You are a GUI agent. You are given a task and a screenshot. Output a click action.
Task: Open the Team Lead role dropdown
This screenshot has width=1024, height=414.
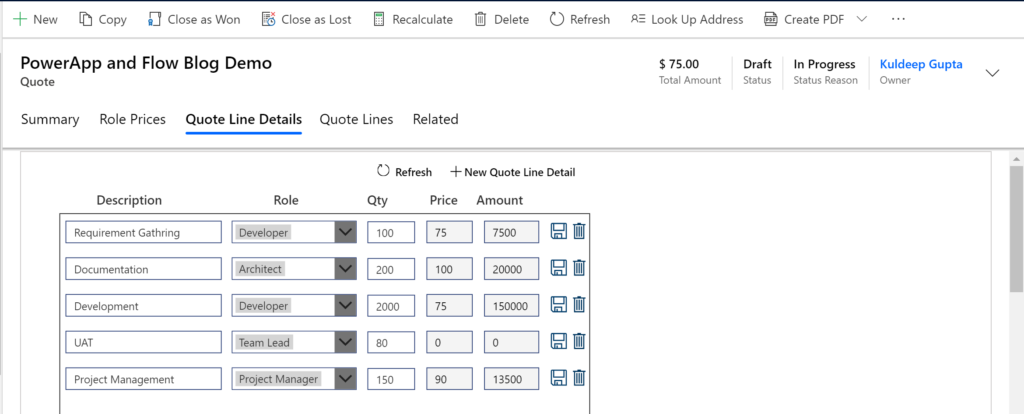tap(346, 342)
